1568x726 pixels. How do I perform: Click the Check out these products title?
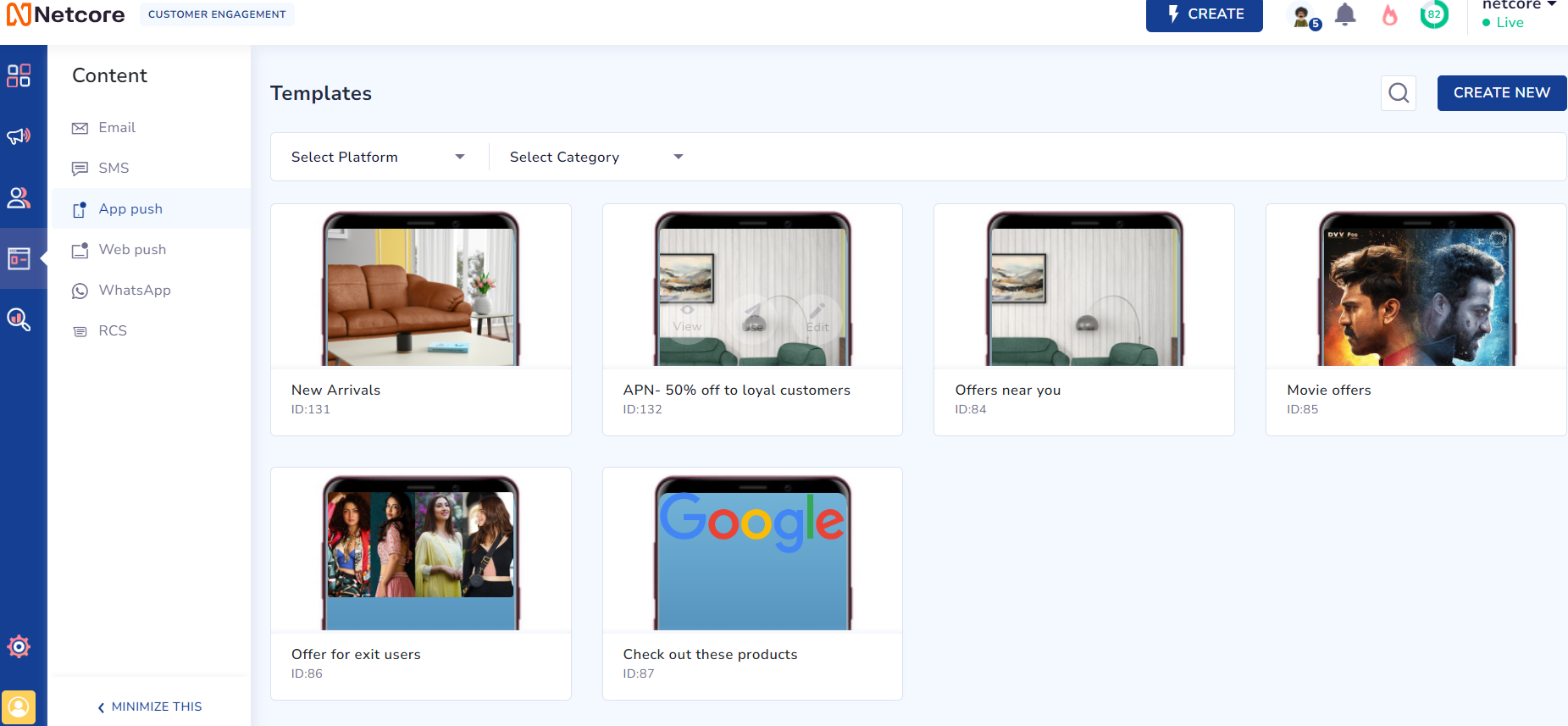pyautogui.click(x=710, y=654)
